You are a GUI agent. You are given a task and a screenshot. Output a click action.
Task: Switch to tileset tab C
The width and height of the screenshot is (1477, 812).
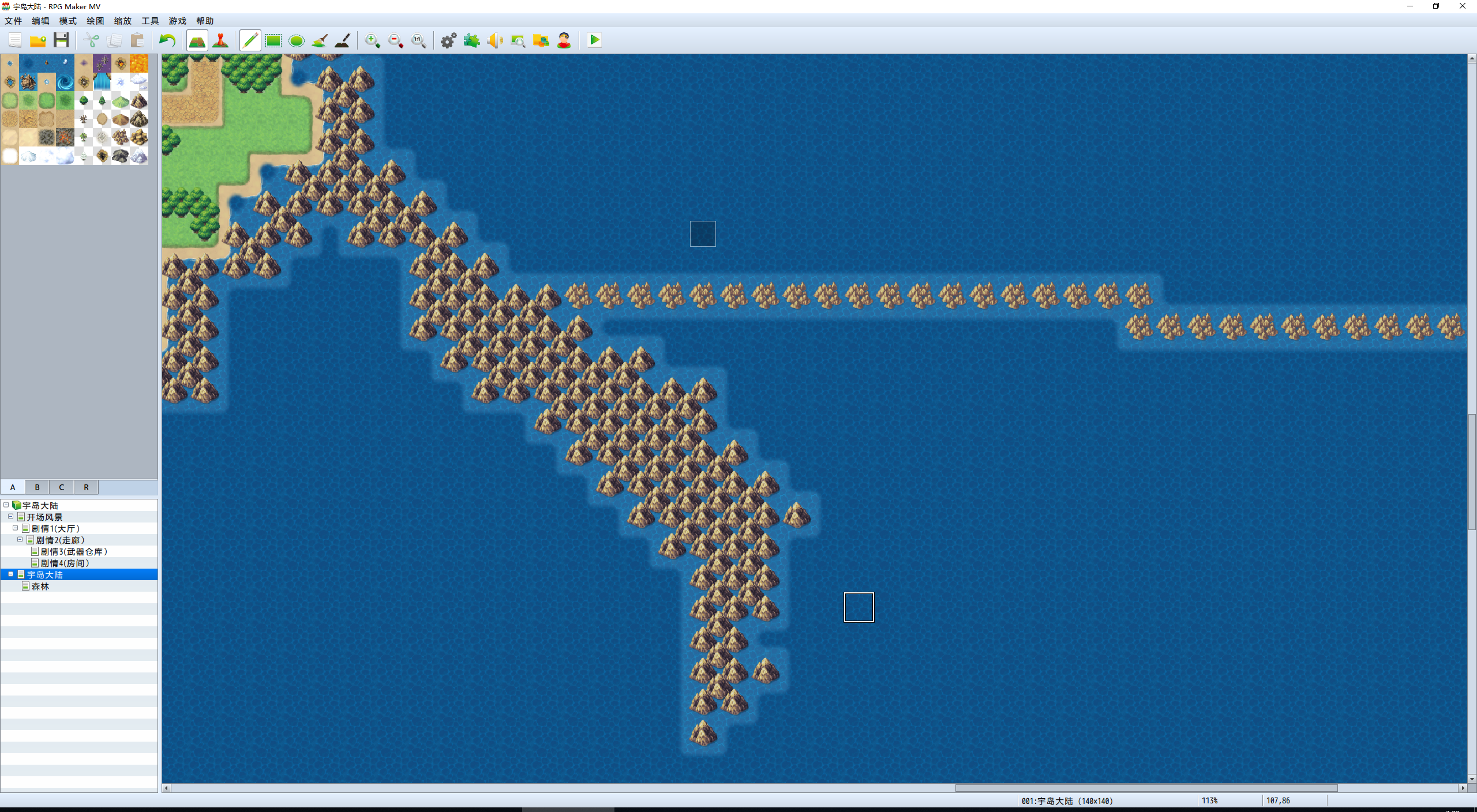(62, 487)
